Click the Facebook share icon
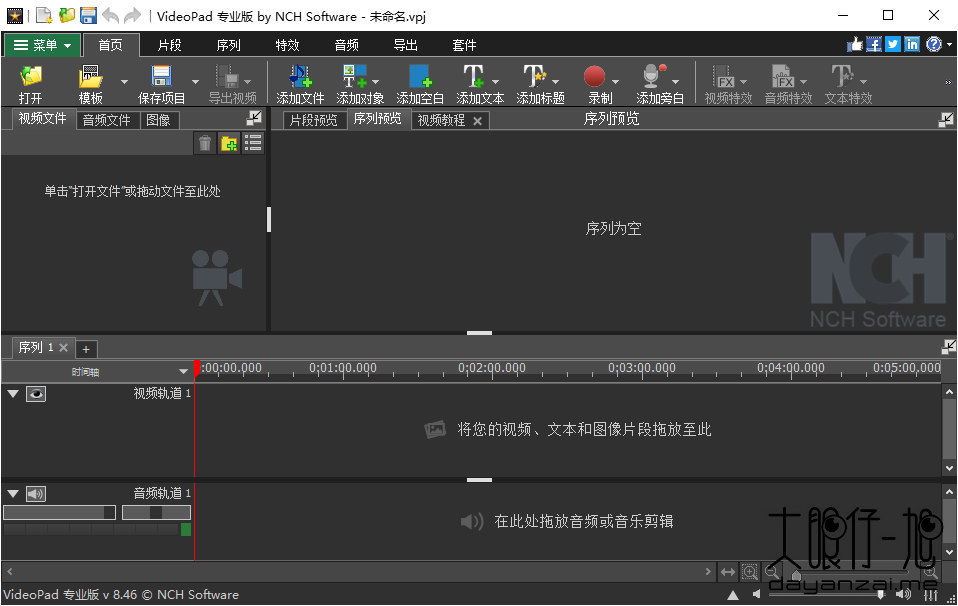Viewport: 958px width, 606px height. (x=874, y=45)
